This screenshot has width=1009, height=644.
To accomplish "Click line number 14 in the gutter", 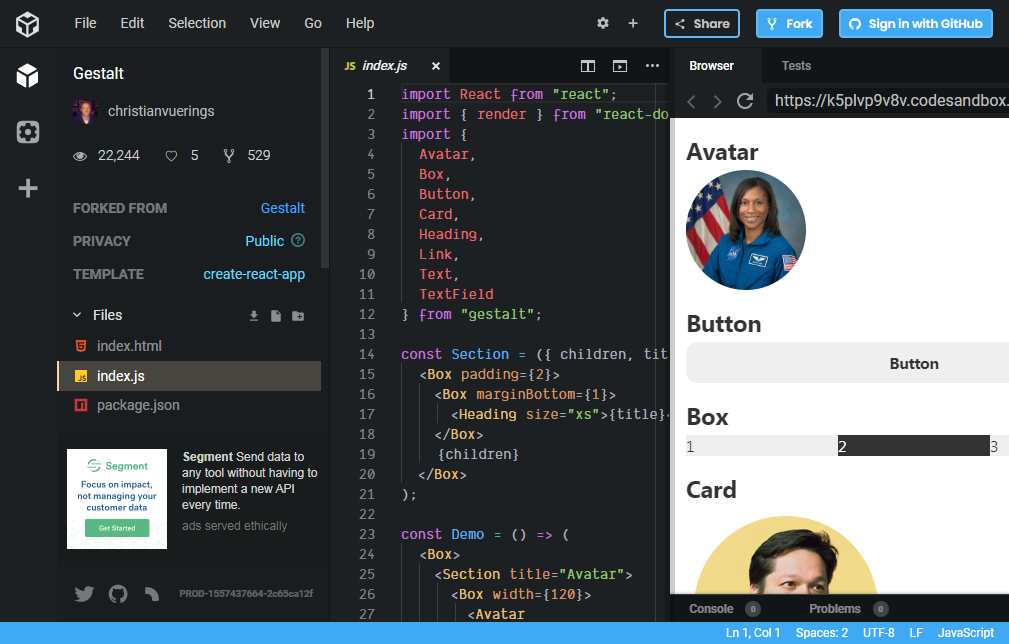I will coord(367,354).
